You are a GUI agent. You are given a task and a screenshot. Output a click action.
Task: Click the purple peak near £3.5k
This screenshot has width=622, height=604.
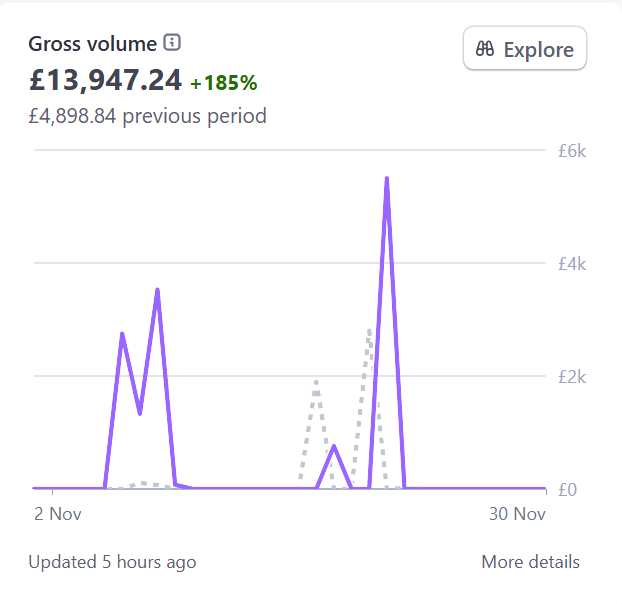[157, 290]
